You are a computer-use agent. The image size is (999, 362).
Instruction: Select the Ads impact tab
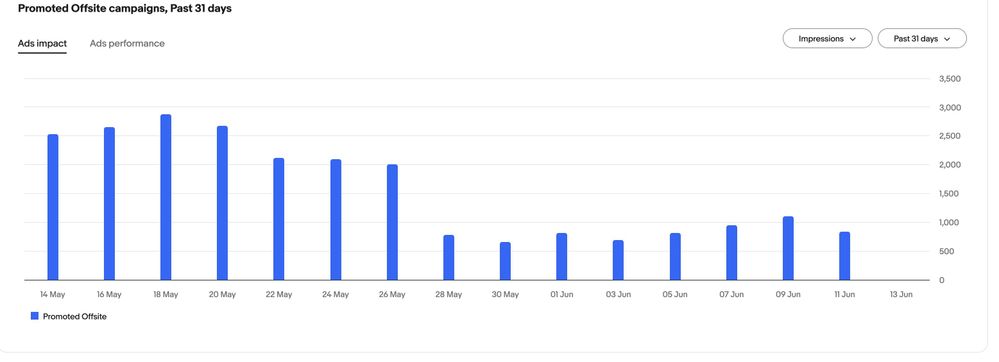click(x=42, y=43)
